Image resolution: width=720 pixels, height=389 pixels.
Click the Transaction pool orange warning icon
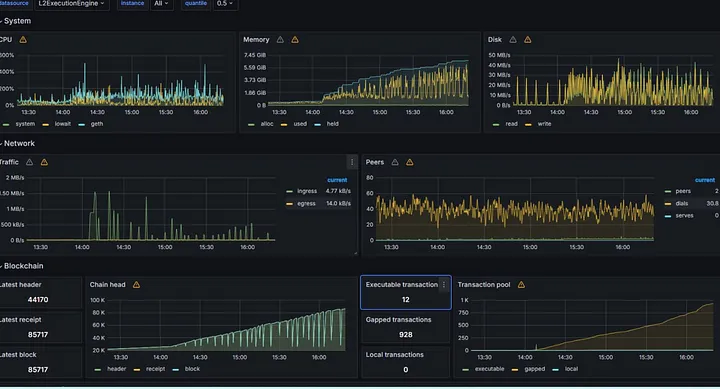click(x=521, y=285)
